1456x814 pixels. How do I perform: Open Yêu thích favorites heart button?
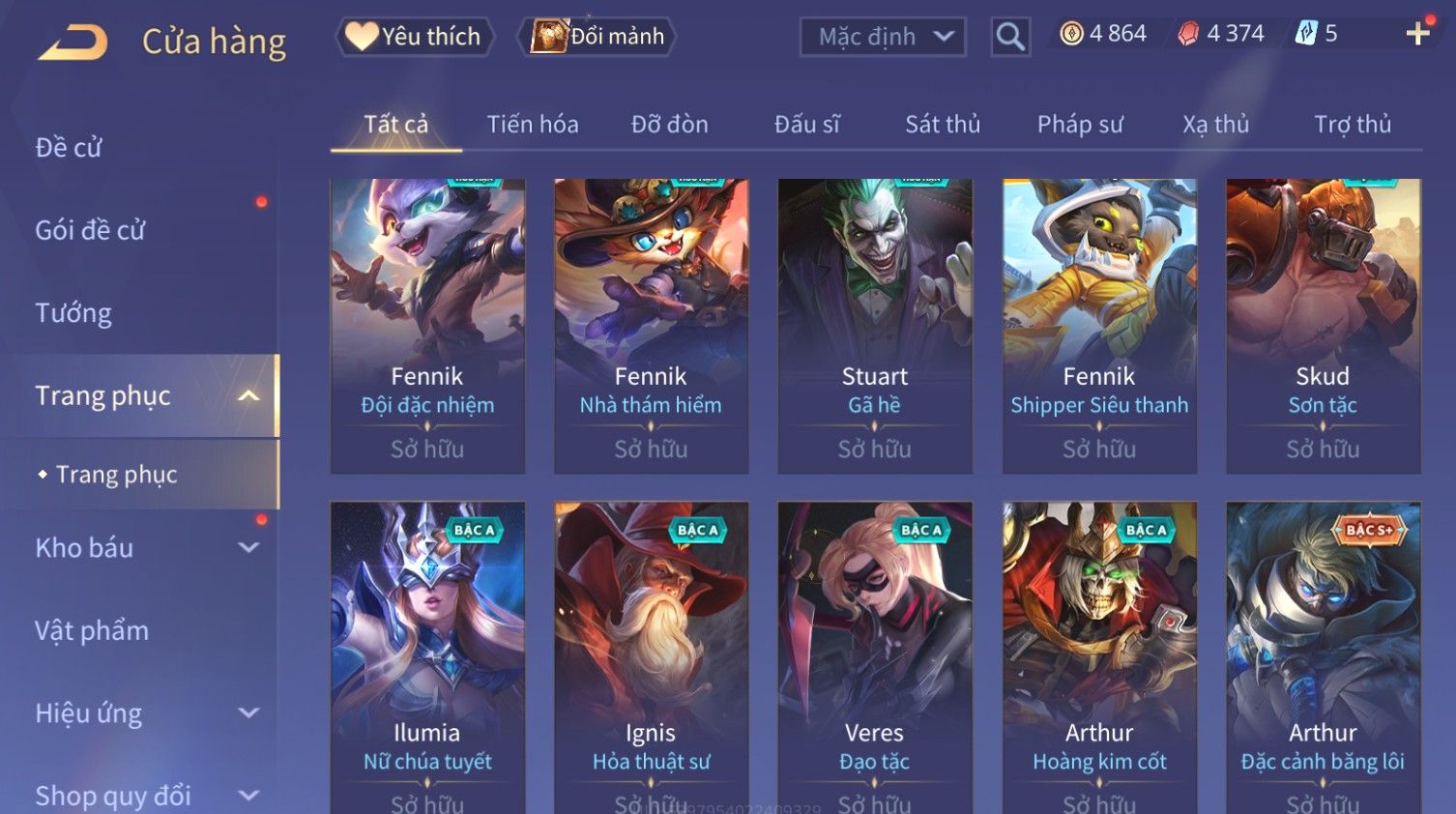pyautogui.click(x=415, y=37)
